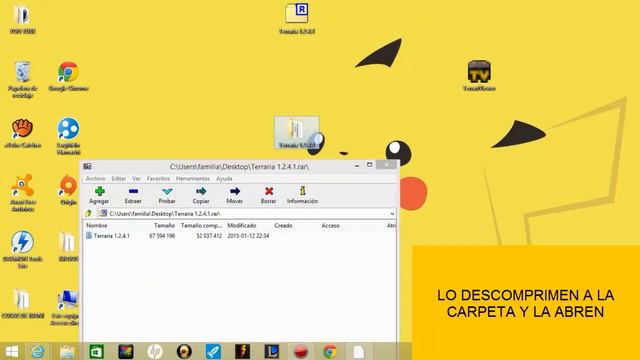Click the red record taskbar icon
This screenshot has width=640, height=360.
(301, 351)
